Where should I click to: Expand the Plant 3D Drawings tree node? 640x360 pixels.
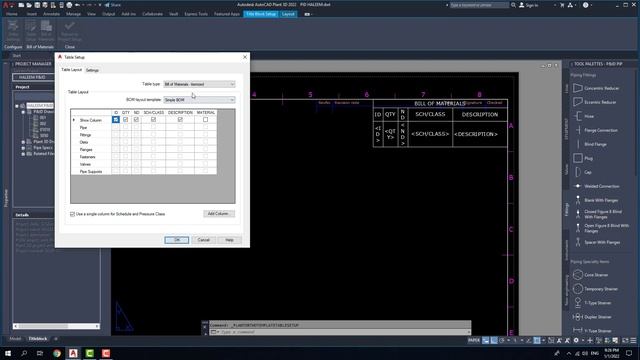[23, 142]
